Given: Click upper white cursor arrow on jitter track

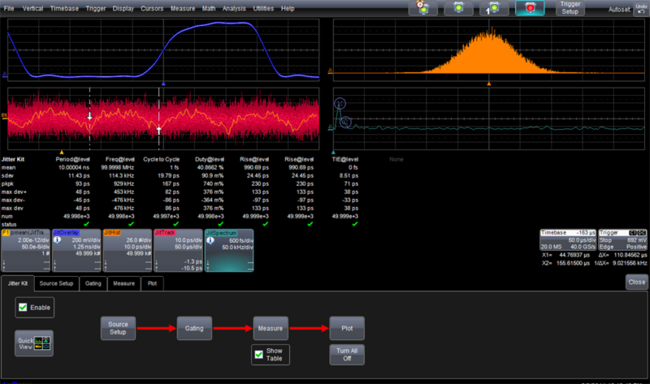Looking at the screenshot, I should pos(90,117).
